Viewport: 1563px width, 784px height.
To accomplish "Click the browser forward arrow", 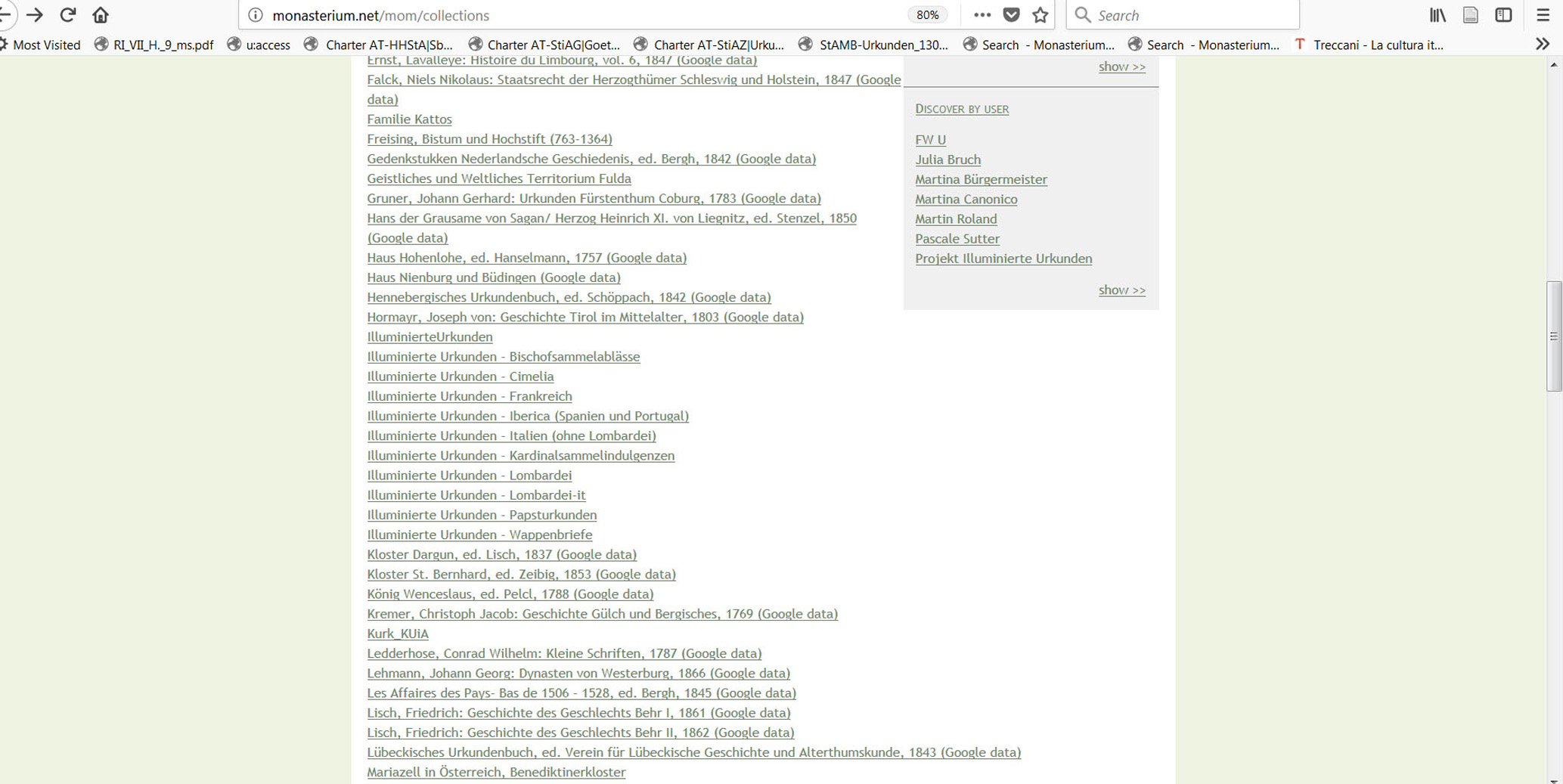I will tap(35, 15).
